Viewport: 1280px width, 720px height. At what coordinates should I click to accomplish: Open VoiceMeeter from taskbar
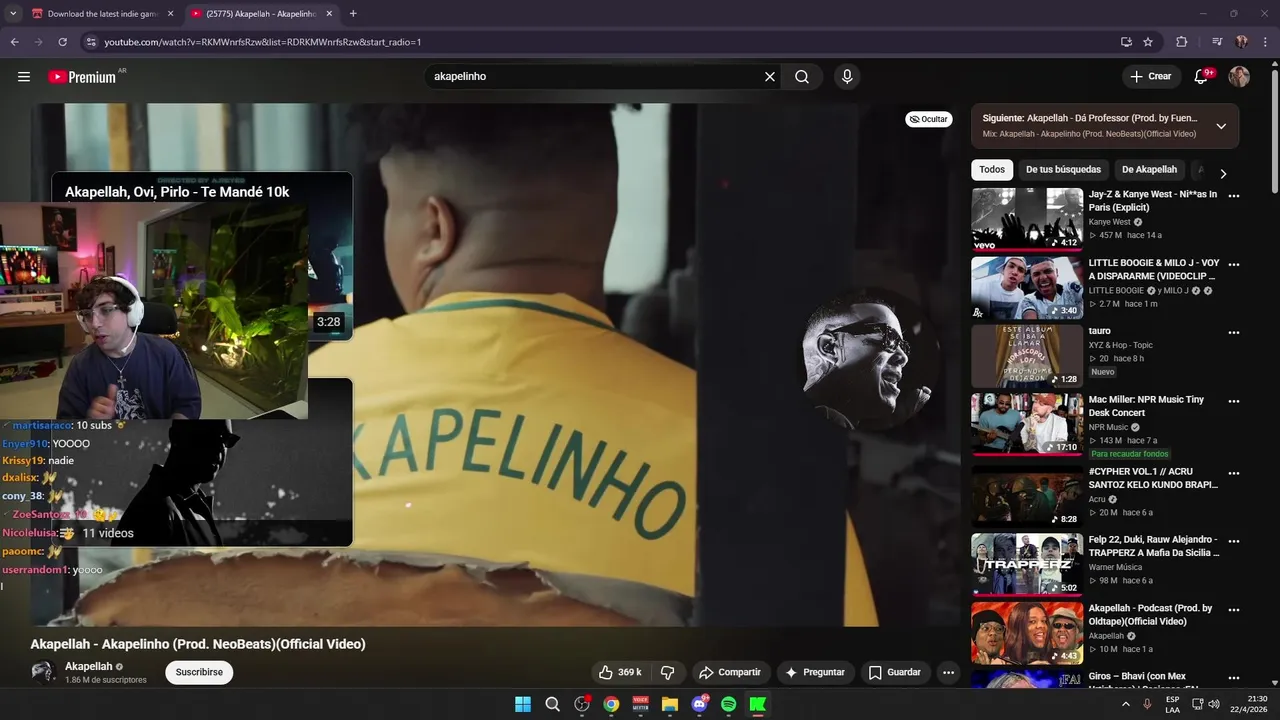click(x=641, y=704)
